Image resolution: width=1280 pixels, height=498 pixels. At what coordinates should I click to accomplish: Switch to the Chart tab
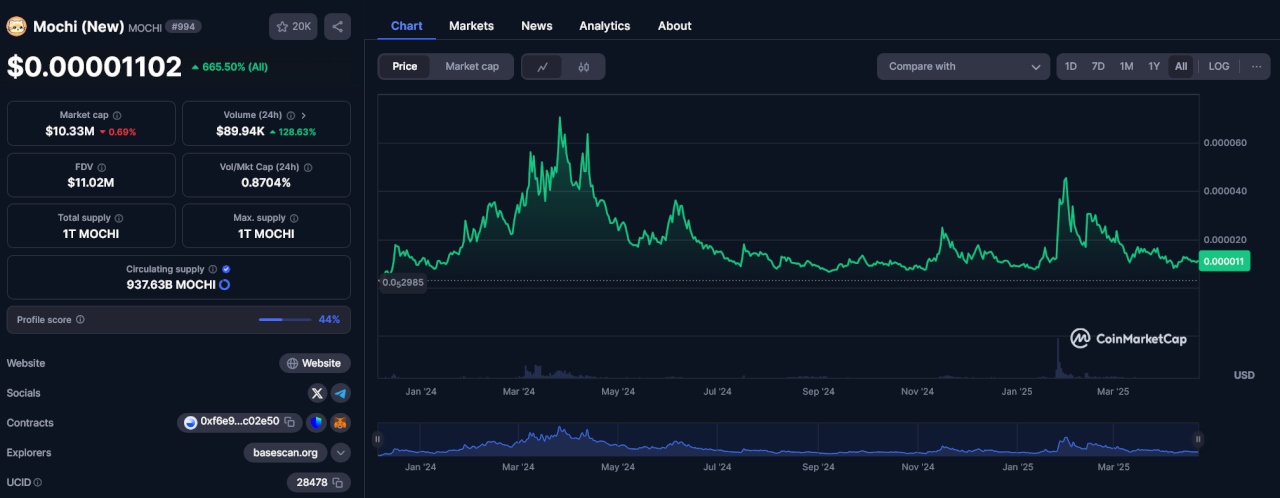point(407,26)
